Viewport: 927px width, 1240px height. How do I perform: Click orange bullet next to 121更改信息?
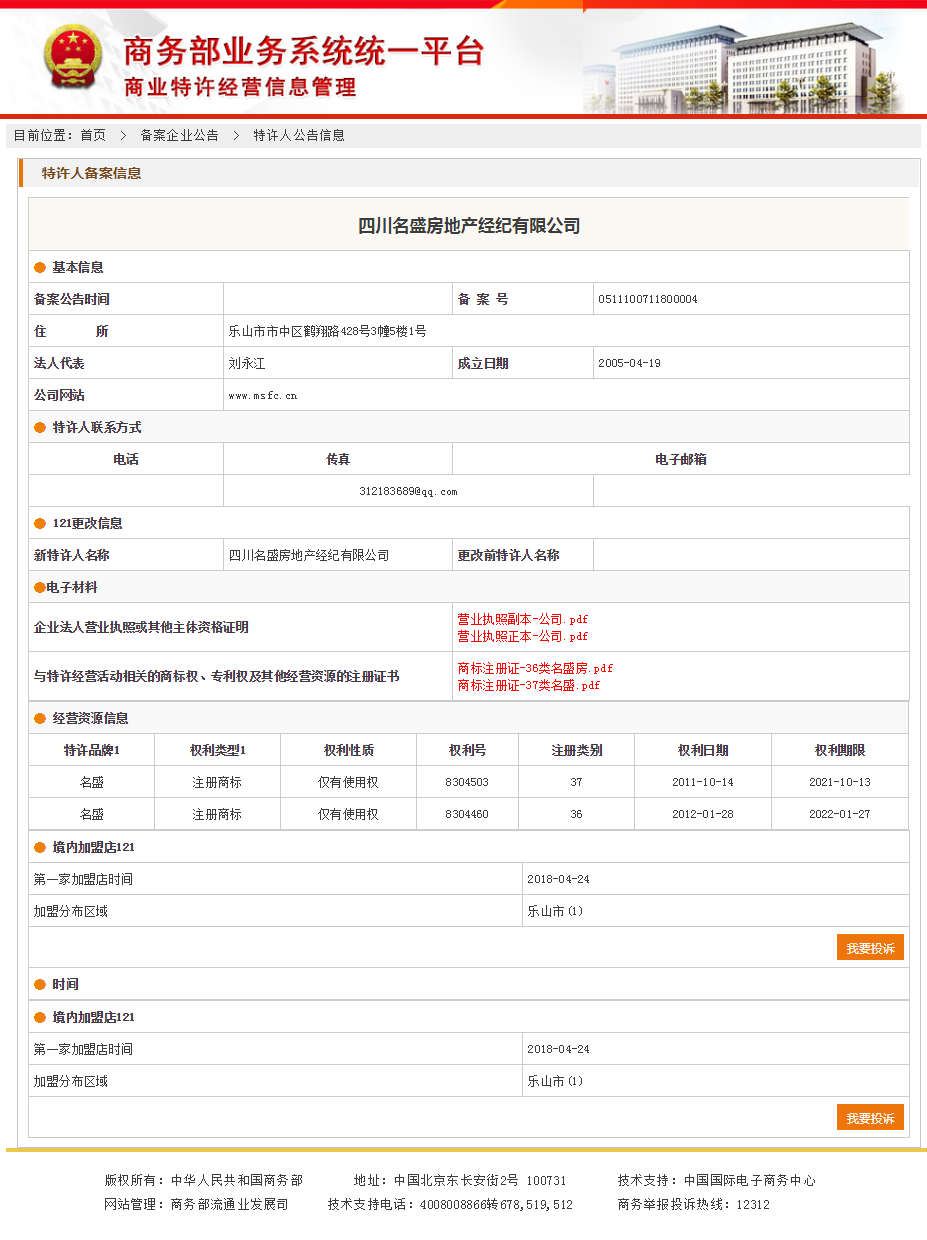tap(40, 523)
